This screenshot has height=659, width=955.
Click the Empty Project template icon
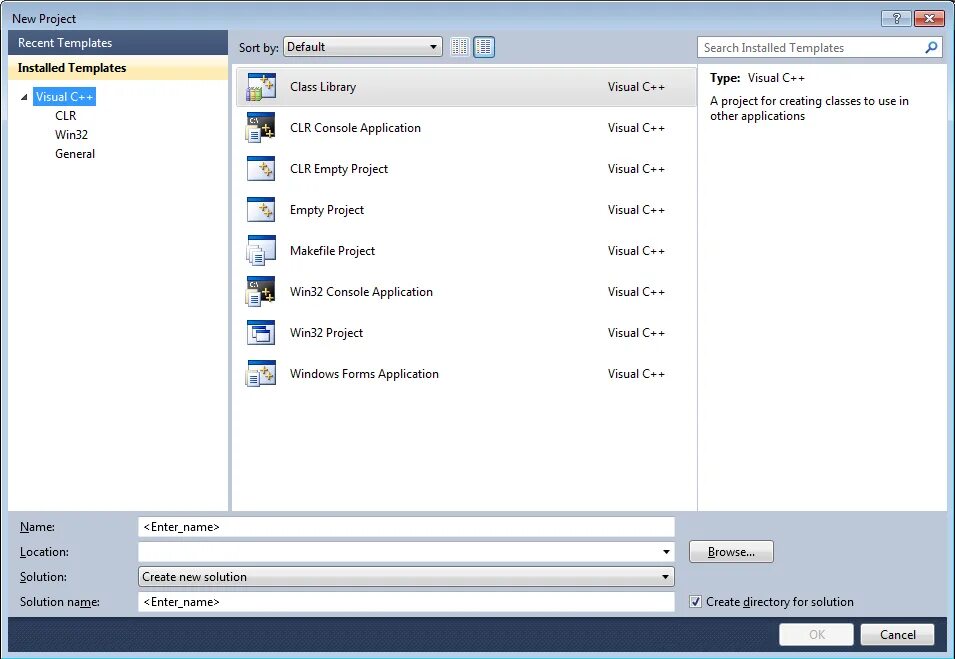pyautogui.click(x=261, y=210)
